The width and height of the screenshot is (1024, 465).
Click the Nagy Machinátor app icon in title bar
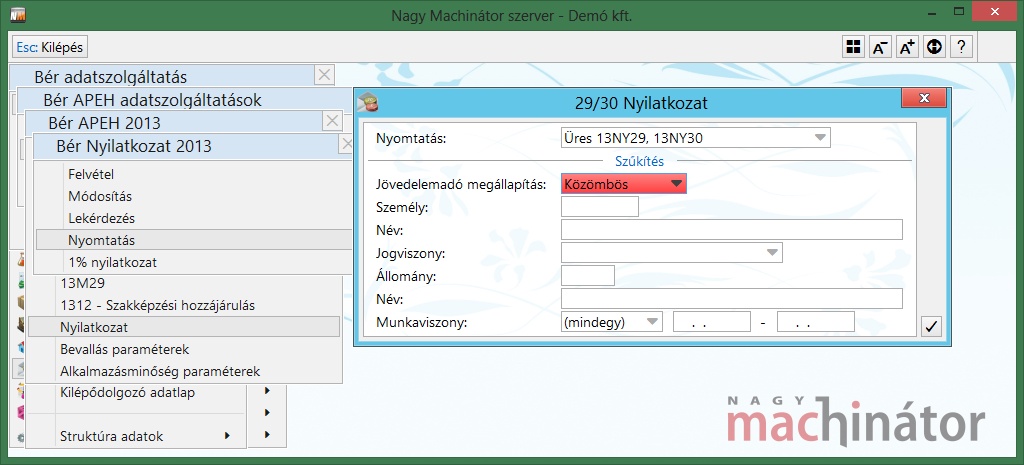pos(18,14)
